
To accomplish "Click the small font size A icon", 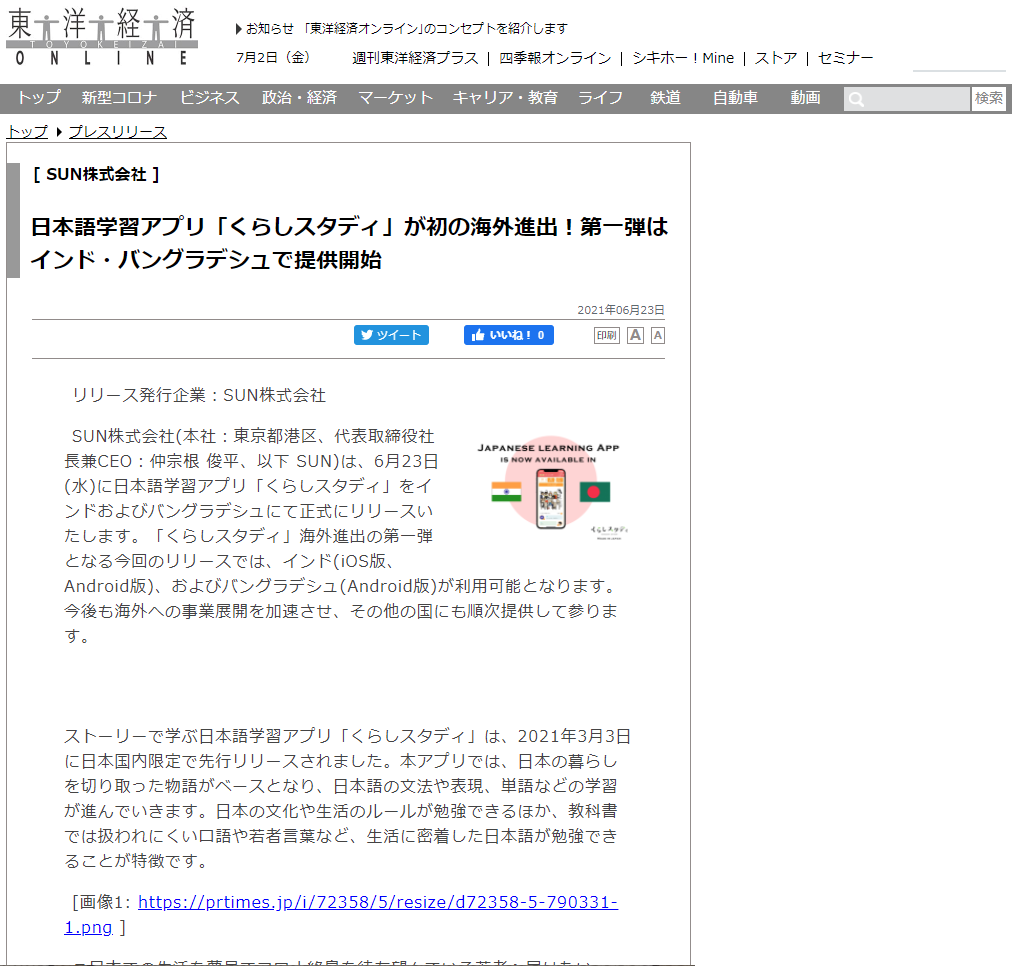I will point(658,335).
